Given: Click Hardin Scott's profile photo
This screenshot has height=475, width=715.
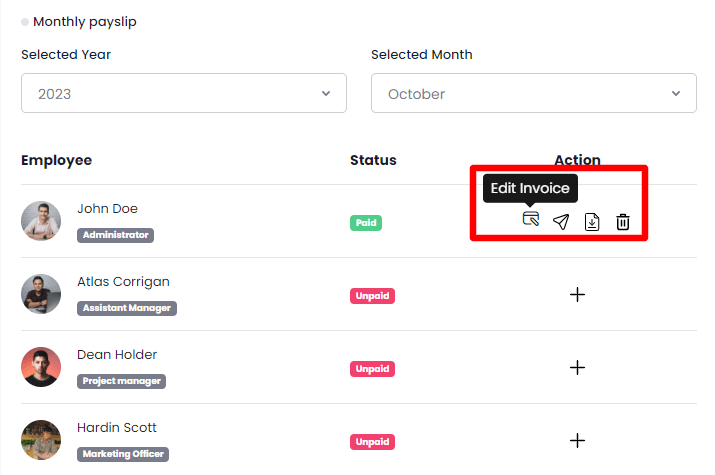Looking at the screenshot, I should tap(41, 440).
